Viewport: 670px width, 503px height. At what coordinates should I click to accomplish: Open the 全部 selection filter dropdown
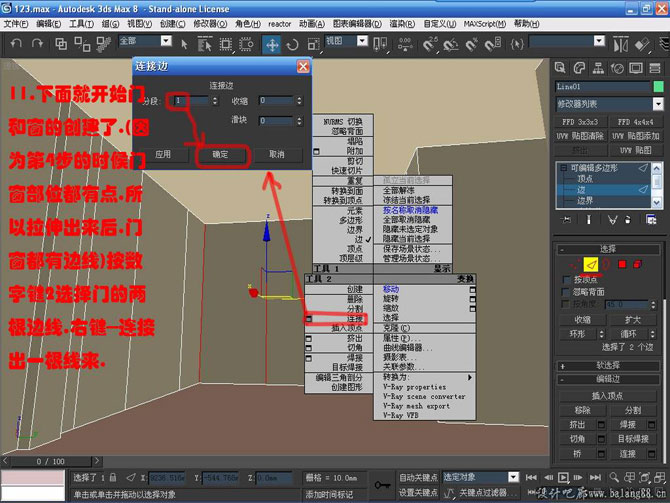tap(166, 41)
